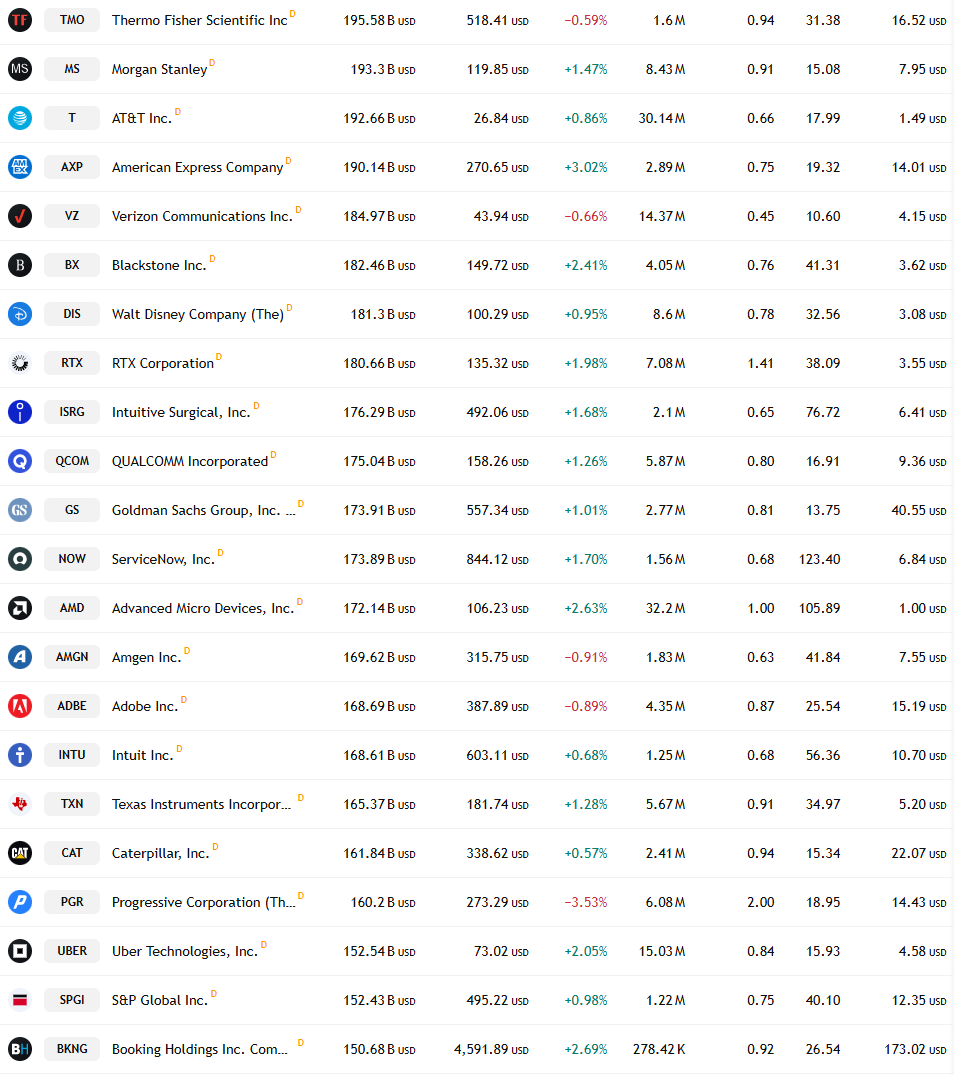Image resolution: width=954 pixels, height=1075 pixels.
Task: Click Progressive's -3.53% change value
Action: point(585,902)
